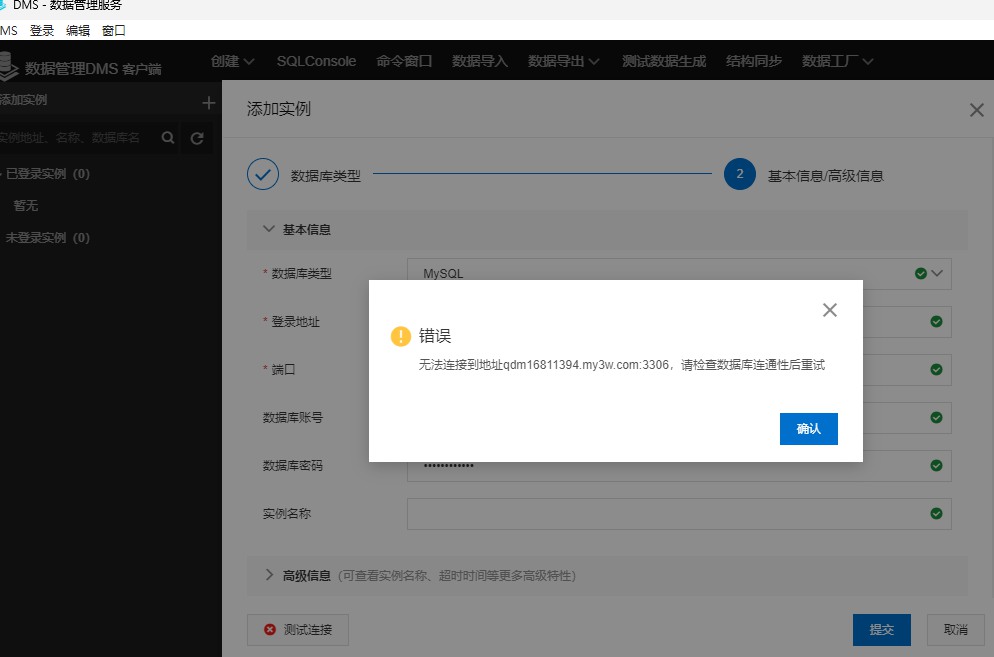Close the 添加实例 panel
Image resolution: width=994 pixels, height=657 pixels.
point(976,110)
